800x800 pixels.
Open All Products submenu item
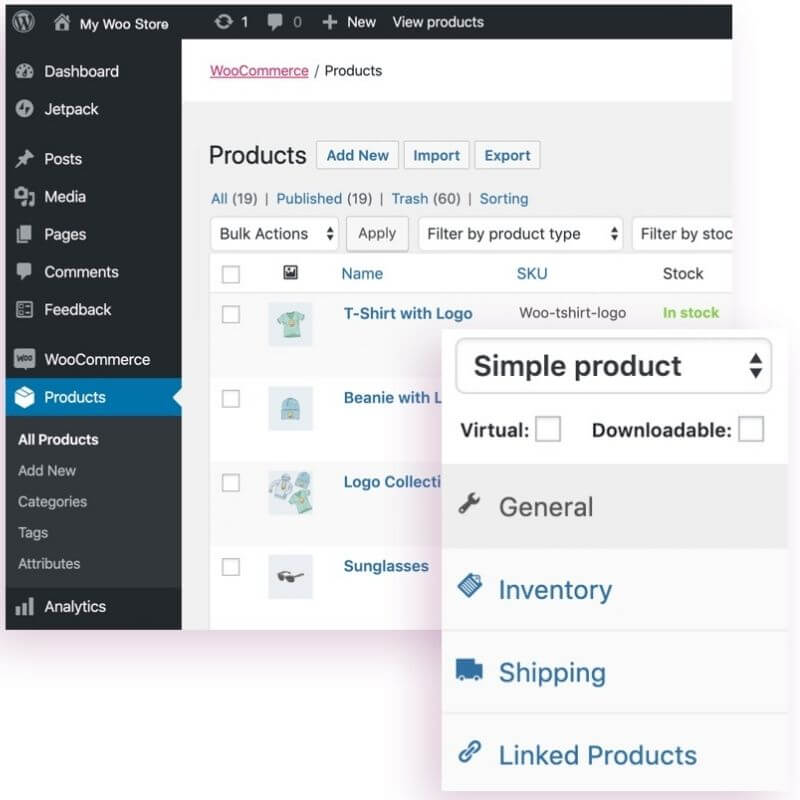click(58, 439)
